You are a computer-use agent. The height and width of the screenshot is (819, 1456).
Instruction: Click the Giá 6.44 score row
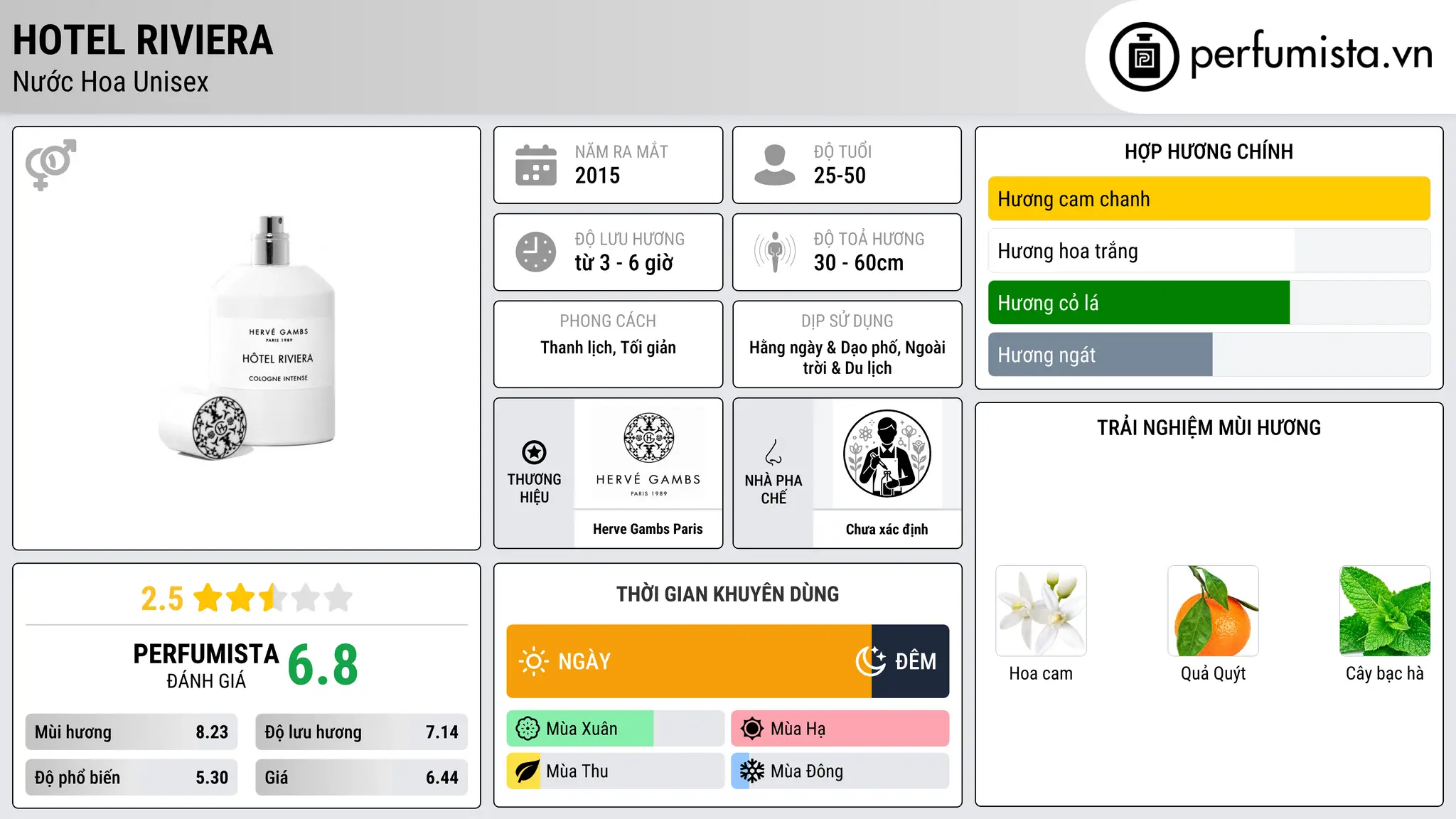[x=361, y=778]
